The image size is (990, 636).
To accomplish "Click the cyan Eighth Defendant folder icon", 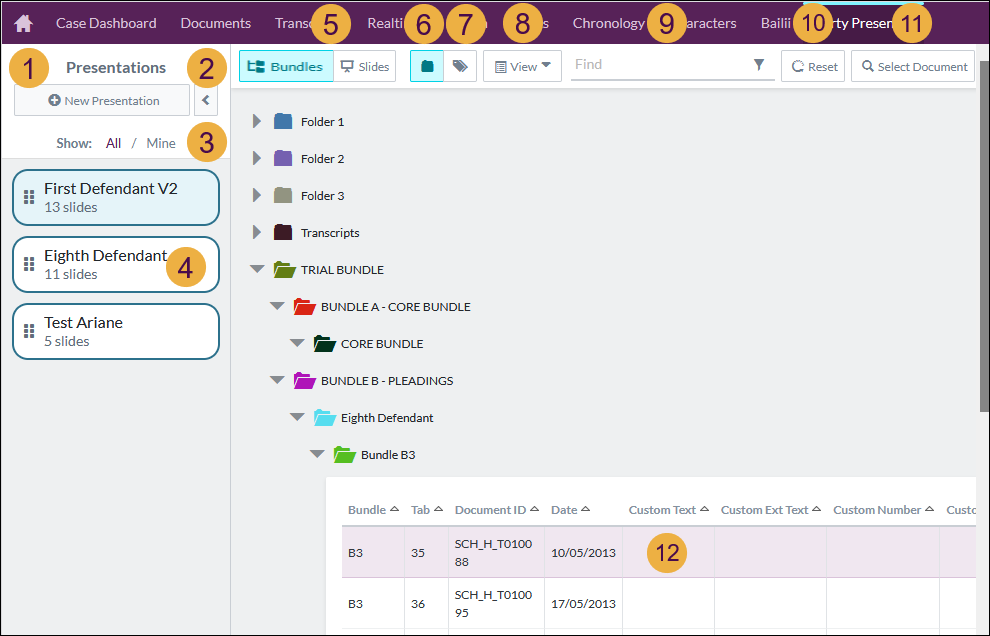I will pos(325,417).
